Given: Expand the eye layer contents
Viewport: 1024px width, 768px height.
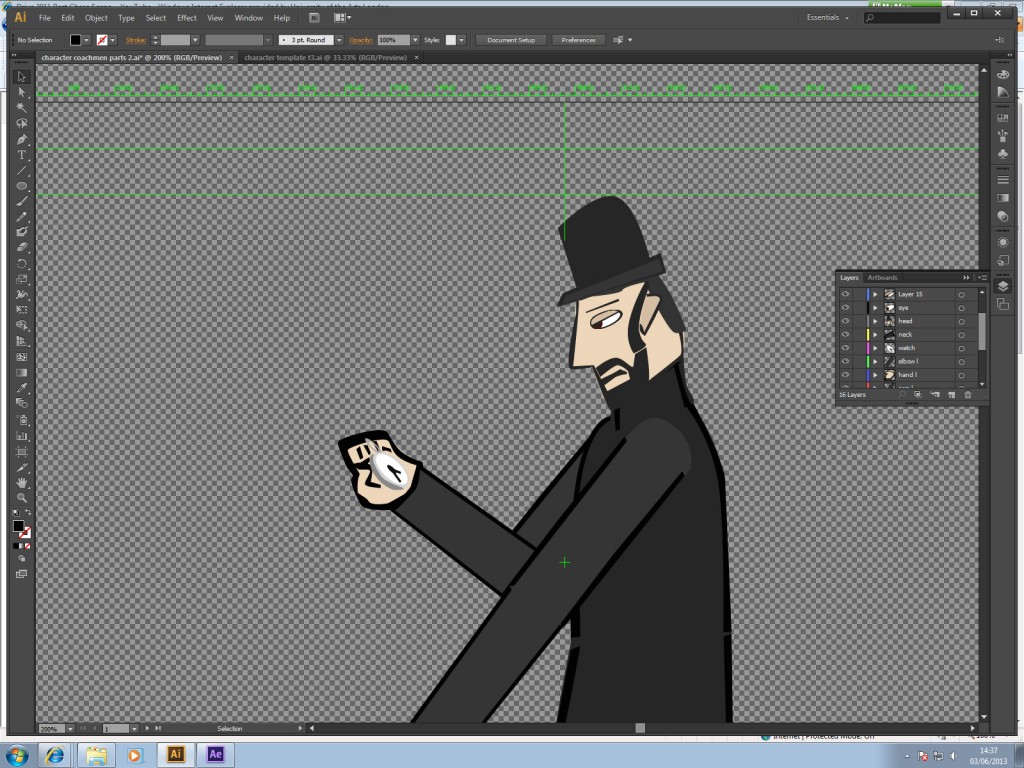Looking at the screenshot, I should pos(875,308).
